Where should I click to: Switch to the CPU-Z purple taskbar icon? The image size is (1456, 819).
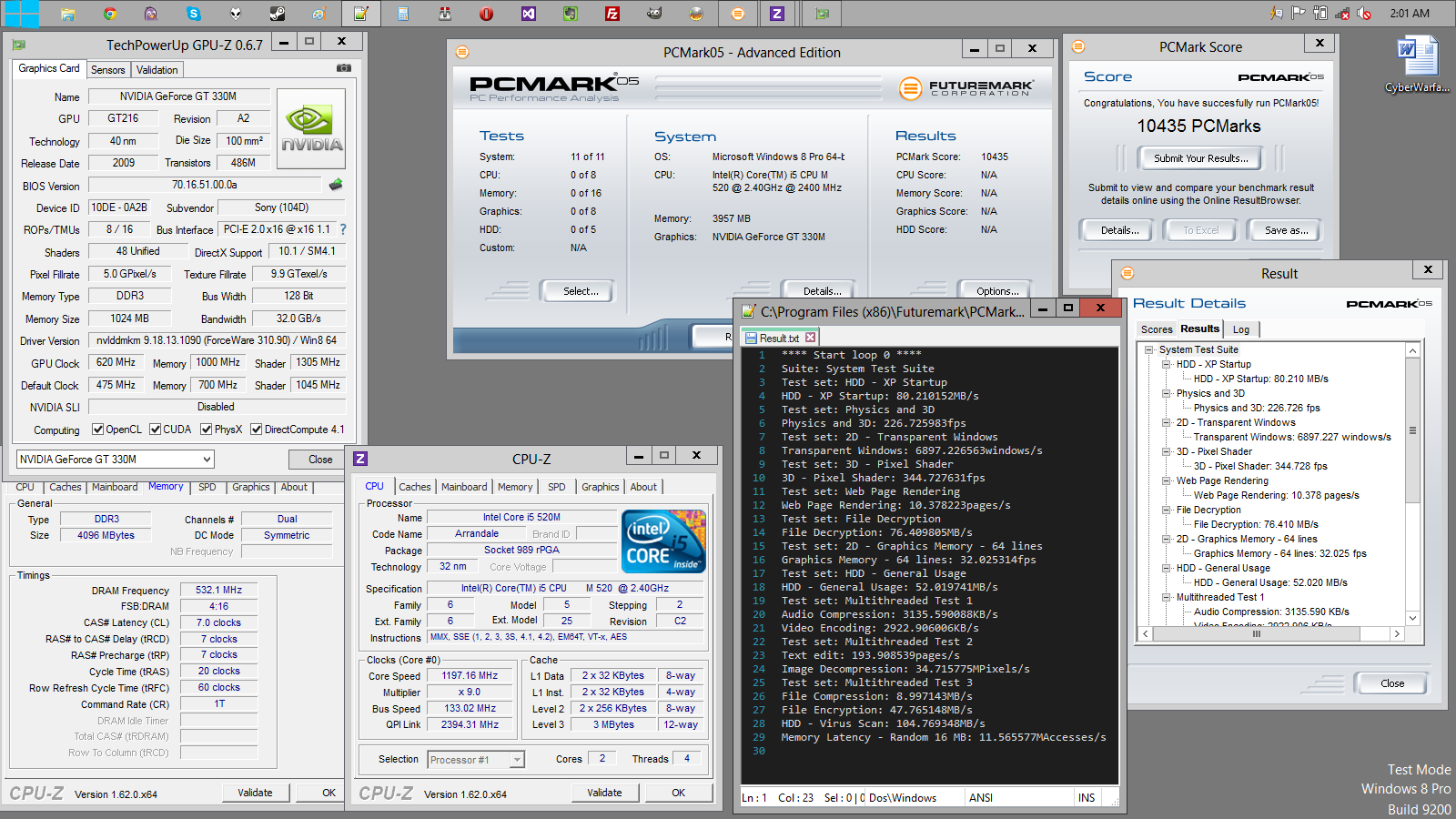[x=777, y=14]
